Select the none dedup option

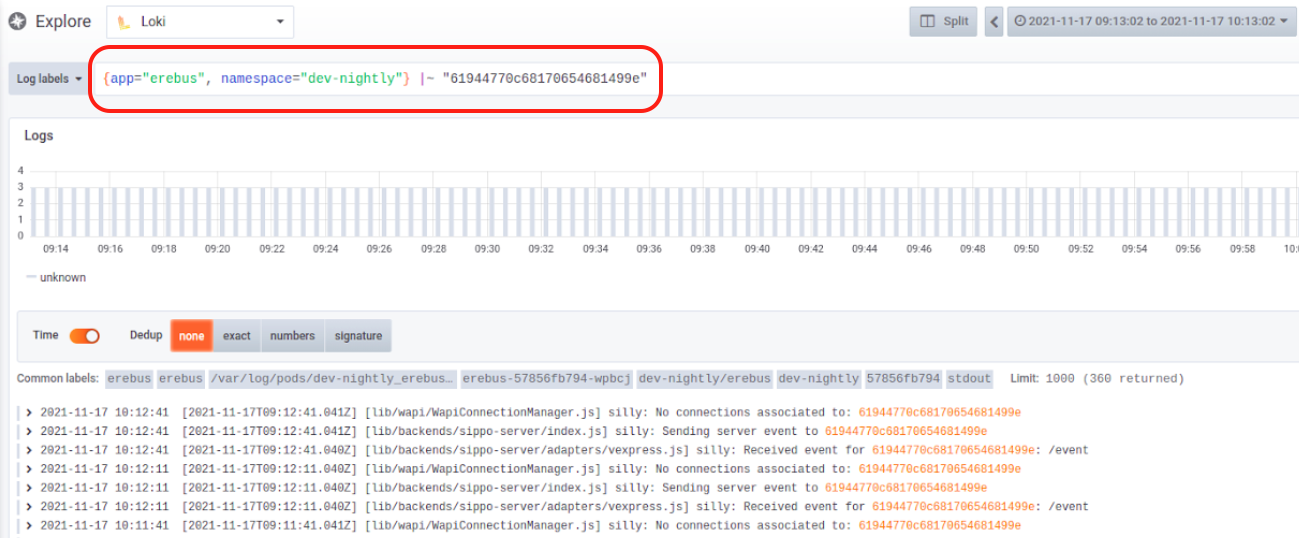191,336
